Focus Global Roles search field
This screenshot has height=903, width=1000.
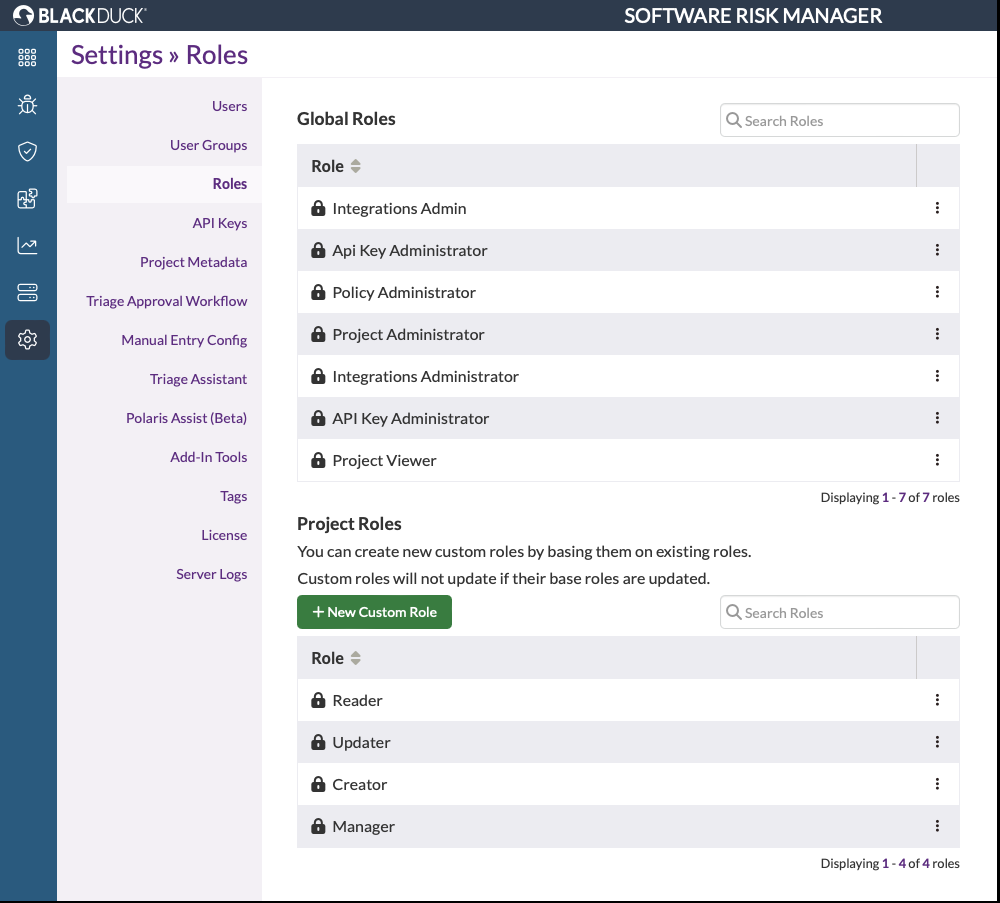click(x=839, y=121)
